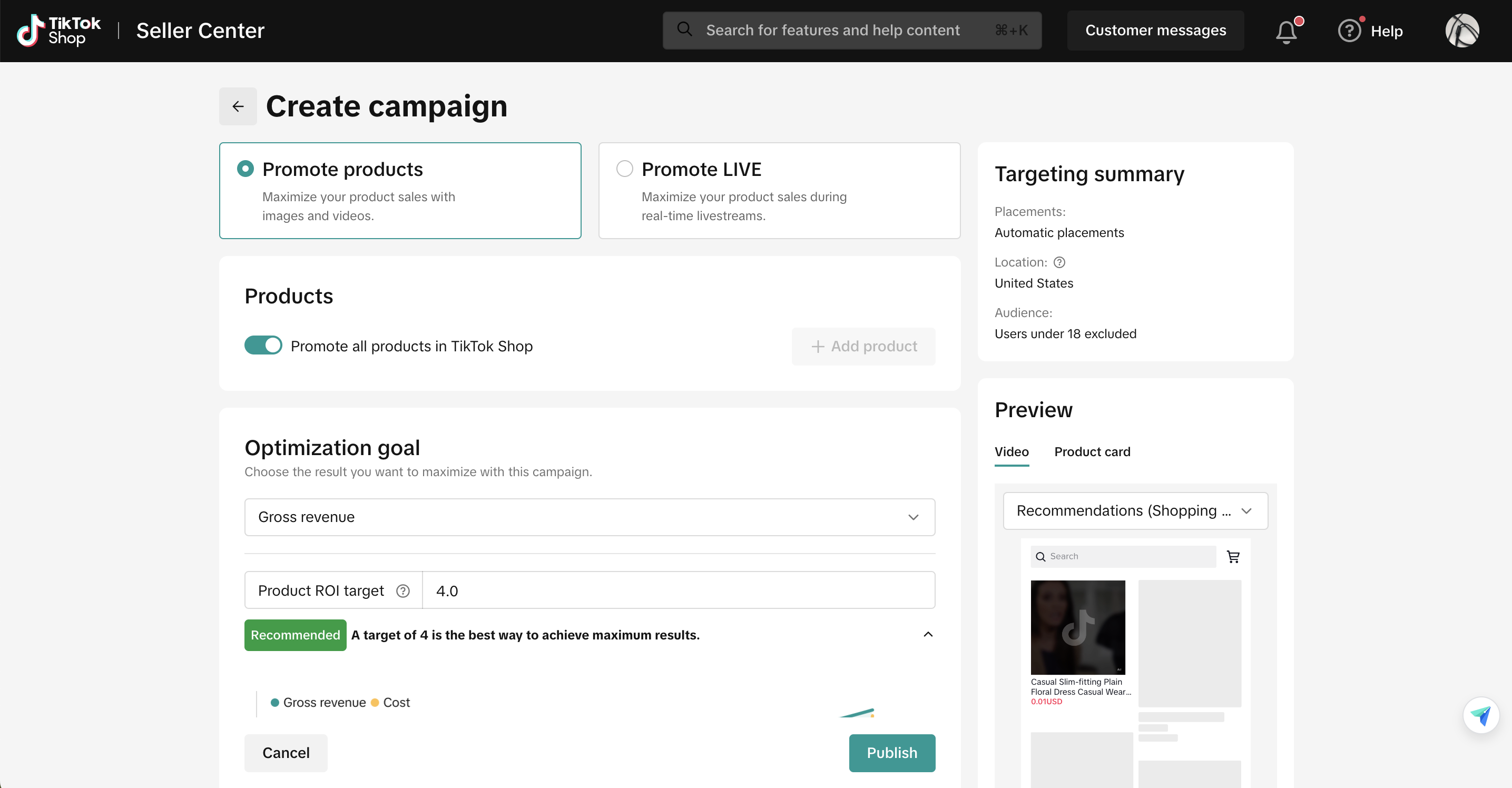Collapse the Recommended target details chevron
Image resolution: width=1512 pixels, height=788 pixels.
coord(928,634)
